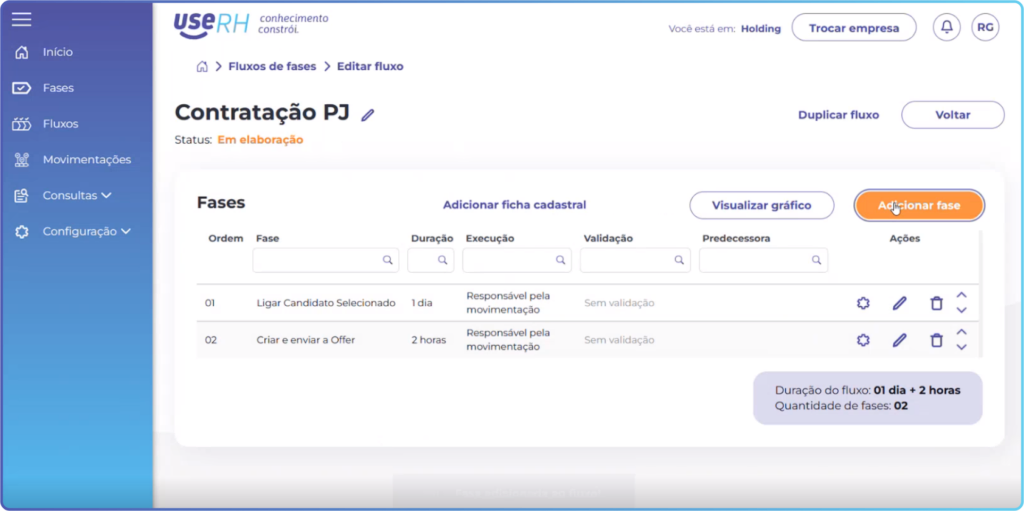The height and width of the screenshot is (511, 1024).
Task: Click the search icon in Execução filter
Action: click(560, 260)
